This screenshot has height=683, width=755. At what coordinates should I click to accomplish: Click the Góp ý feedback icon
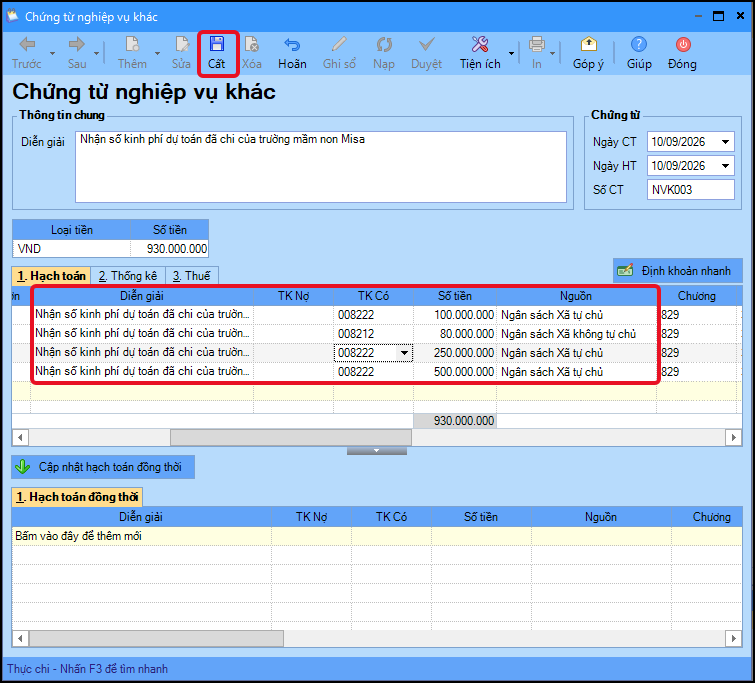click(x=588, y=44)
